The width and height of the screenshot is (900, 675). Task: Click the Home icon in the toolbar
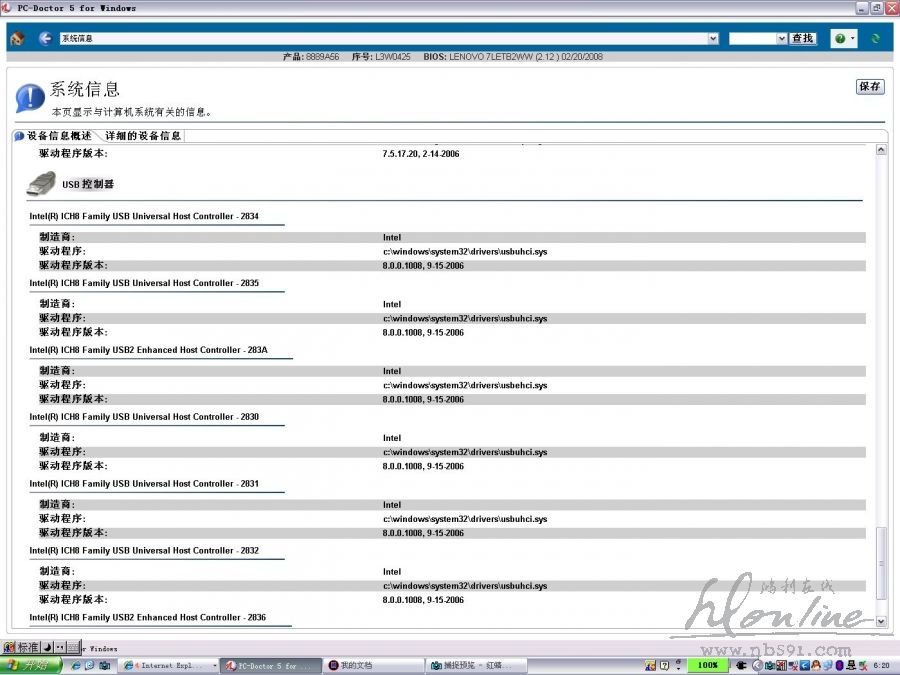pyautogui.click(x=17, y=39)
